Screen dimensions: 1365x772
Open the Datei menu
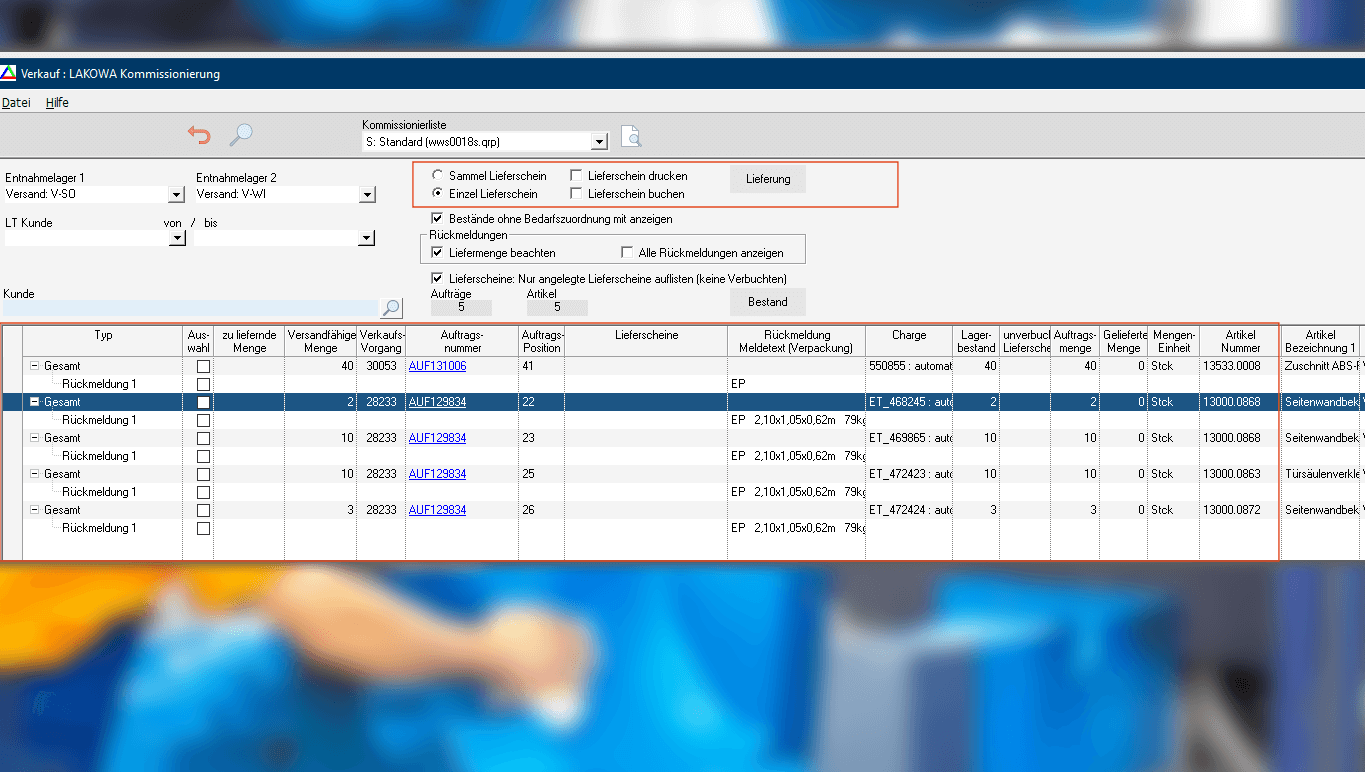click(16, 103)
